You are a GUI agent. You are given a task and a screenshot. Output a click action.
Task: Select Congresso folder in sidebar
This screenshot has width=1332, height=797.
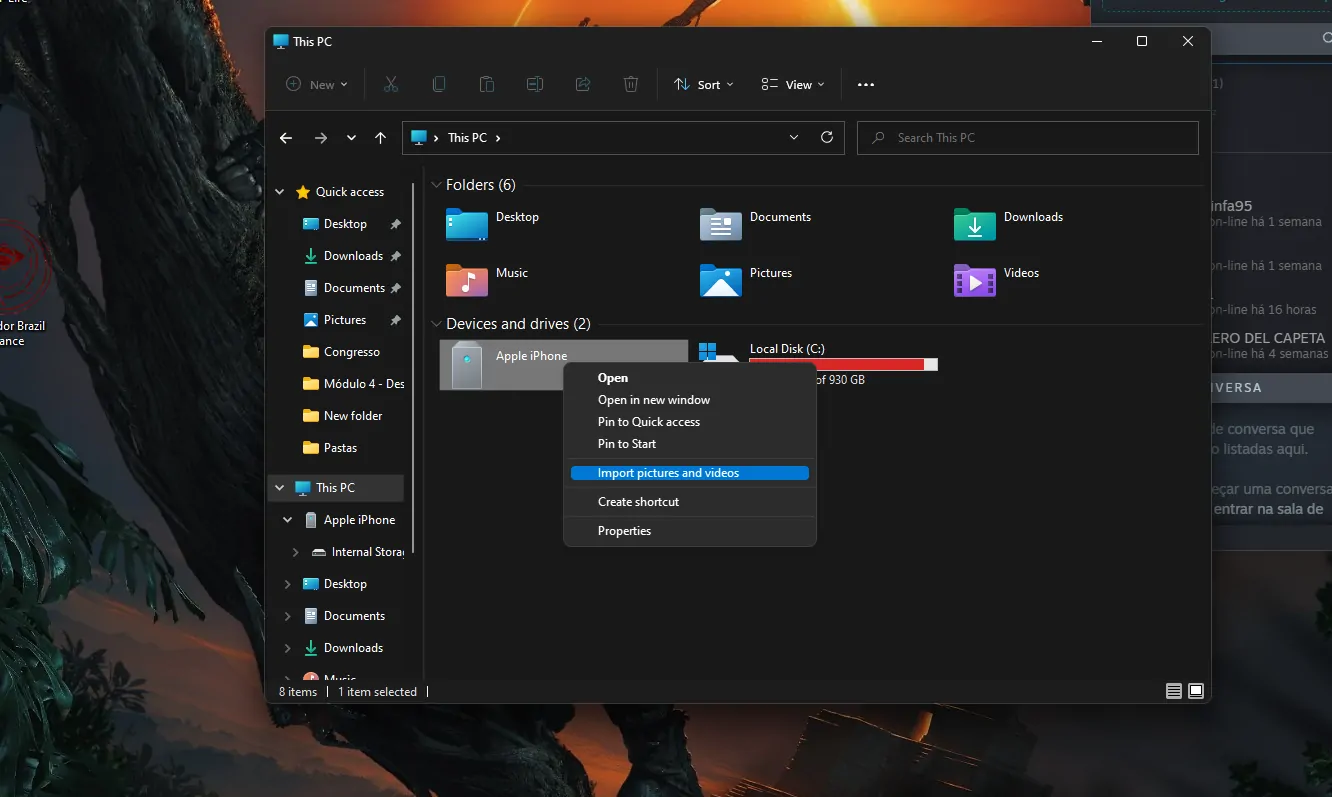(342, 352)
